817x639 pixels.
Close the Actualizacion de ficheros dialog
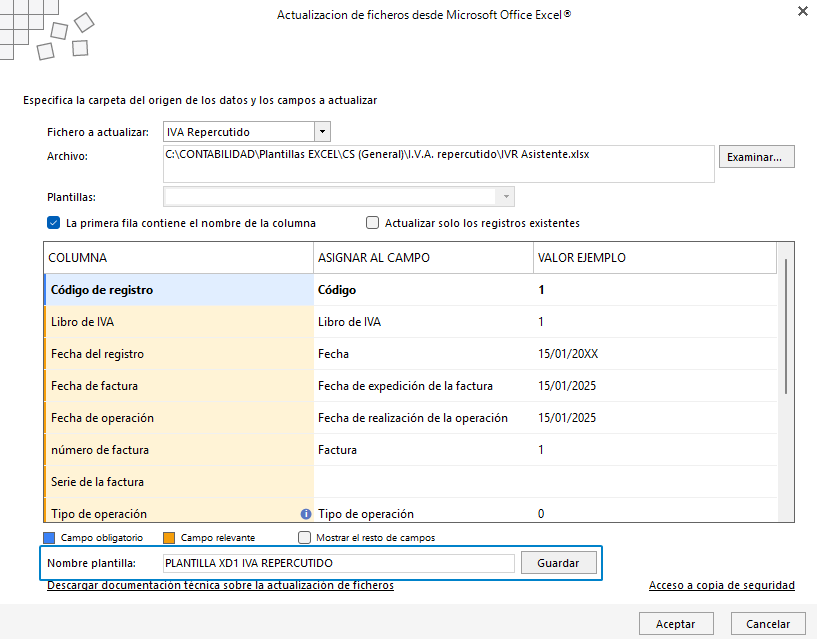click(x=802, y=11)
